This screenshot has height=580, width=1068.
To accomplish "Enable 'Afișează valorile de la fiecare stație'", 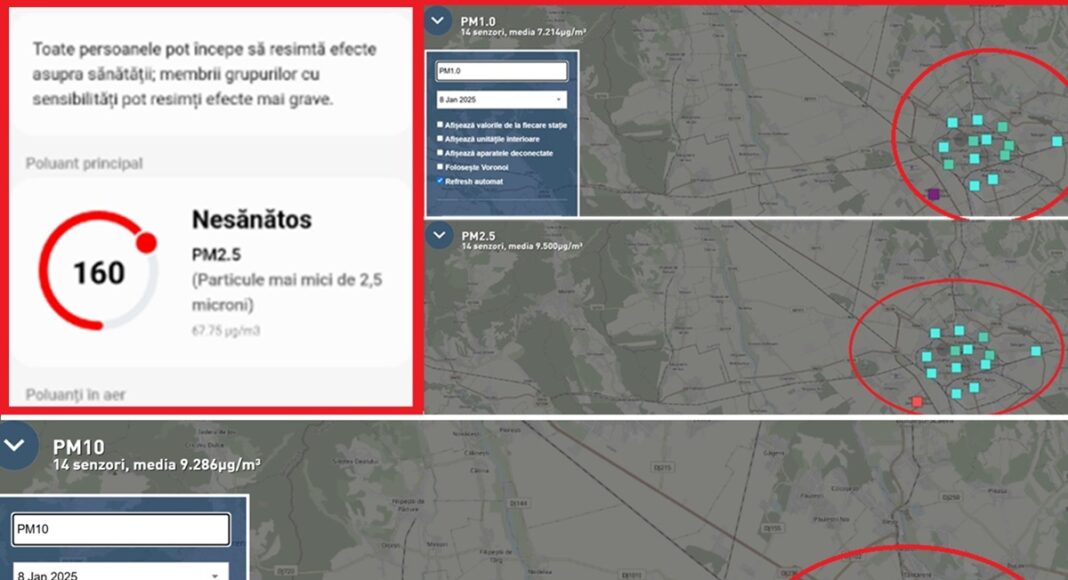I will pos(439,125).
